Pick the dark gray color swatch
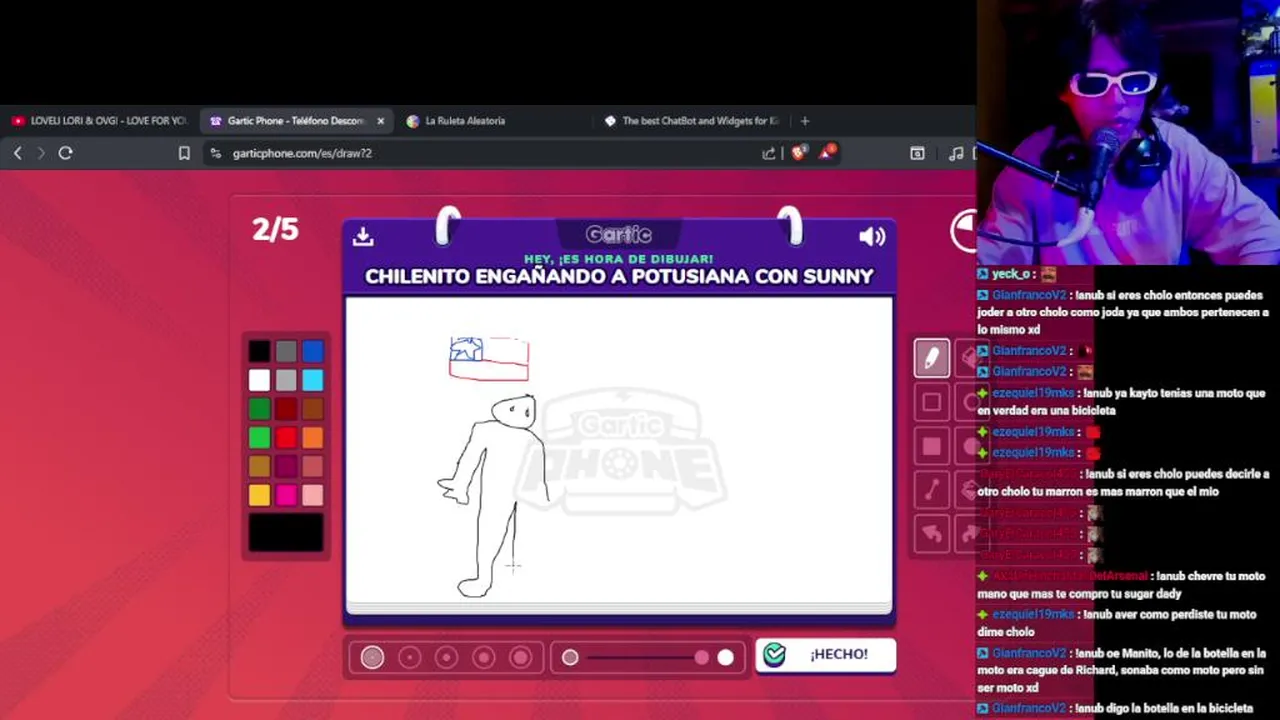 pos(286,351)
